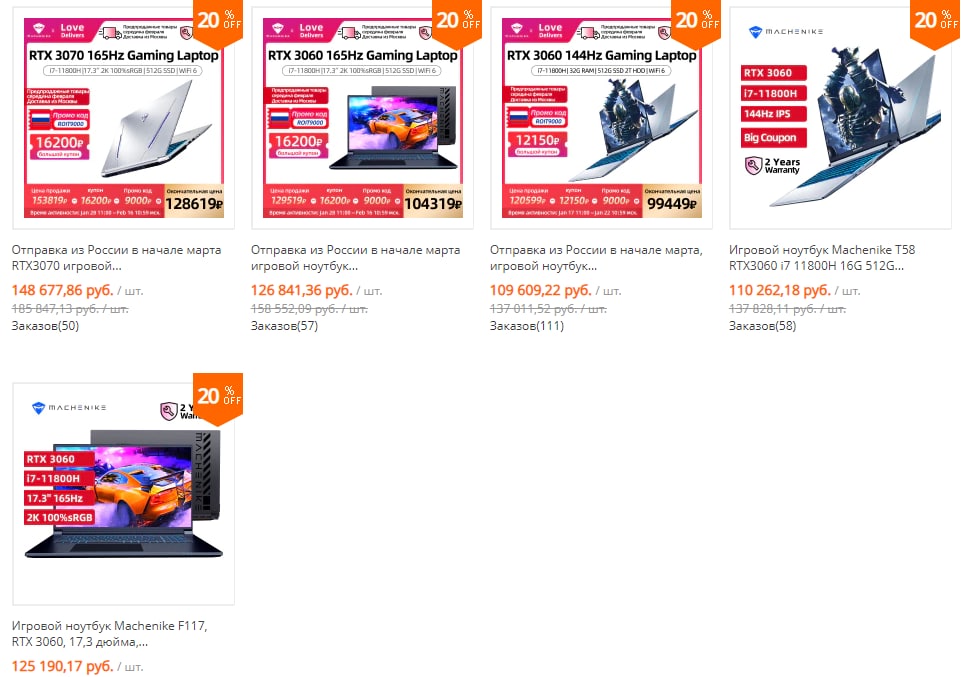The image size is (966, 677).
Task: Click price 125 190,17 руб.
Action: (62, 666)
